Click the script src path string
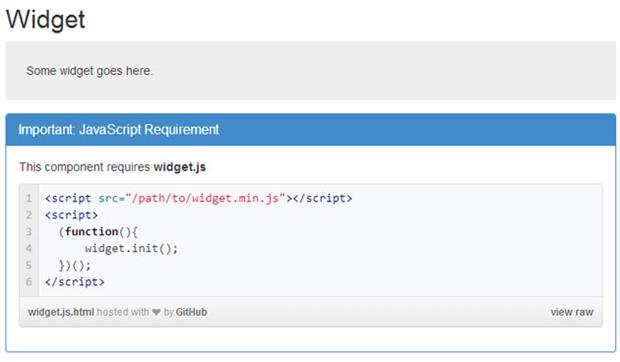This screenshot has width=620, height=362. 205,198
